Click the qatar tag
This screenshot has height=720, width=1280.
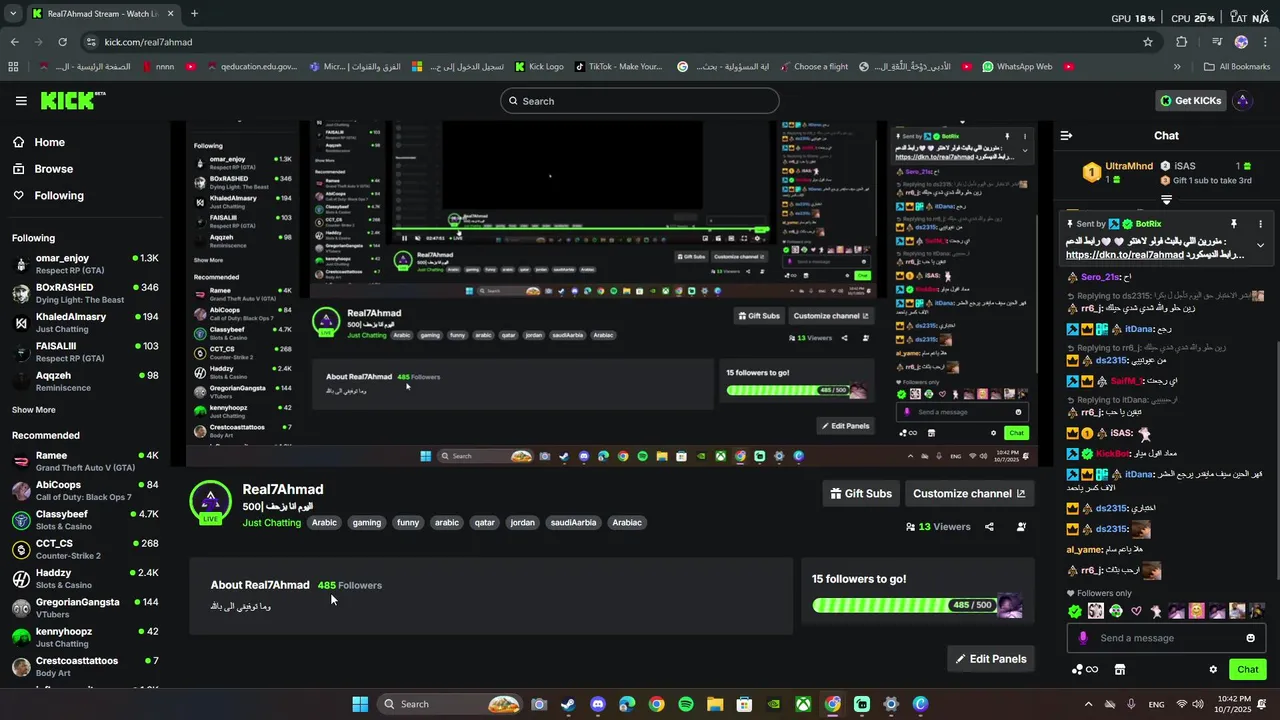[x=485, y=523]
